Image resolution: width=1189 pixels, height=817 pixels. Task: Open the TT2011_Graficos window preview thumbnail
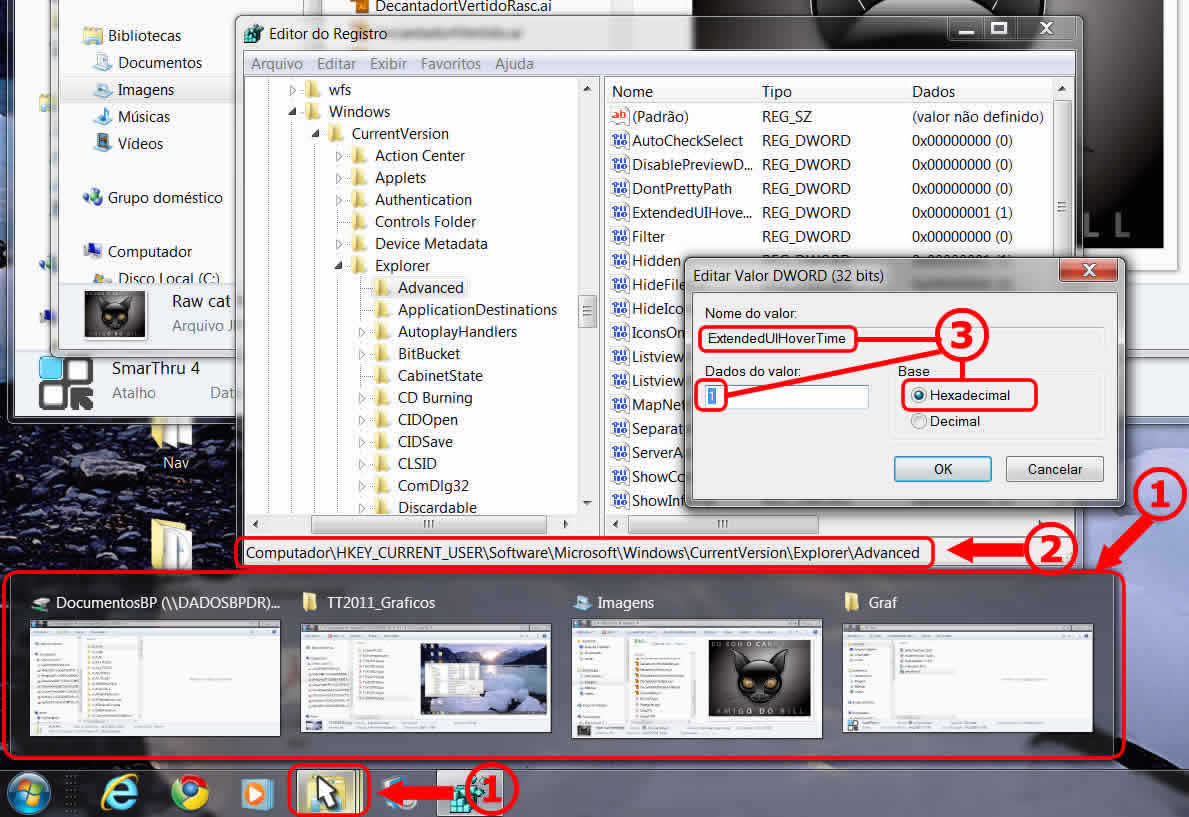[x=425, y=679]
